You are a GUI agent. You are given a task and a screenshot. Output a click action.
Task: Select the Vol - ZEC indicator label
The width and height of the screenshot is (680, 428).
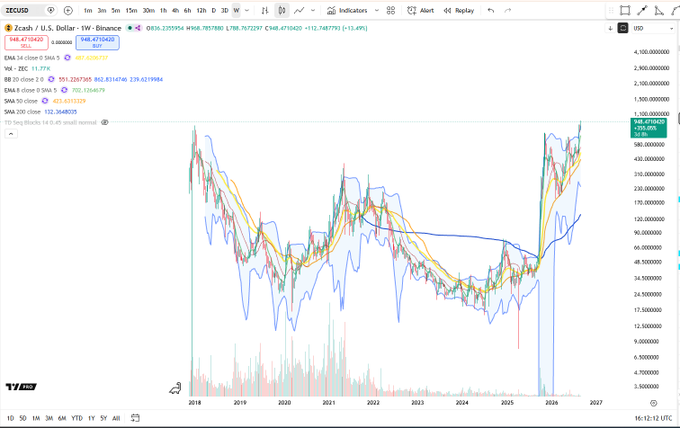tap(16, 69)
